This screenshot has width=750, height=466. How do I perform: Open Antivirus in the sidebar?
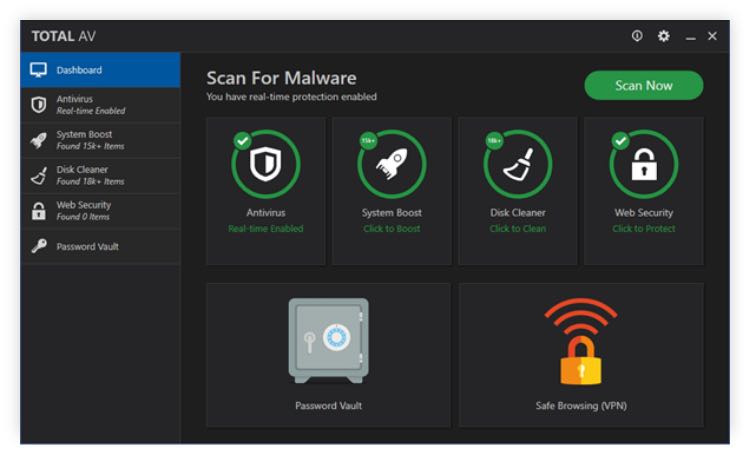(100, 105)
